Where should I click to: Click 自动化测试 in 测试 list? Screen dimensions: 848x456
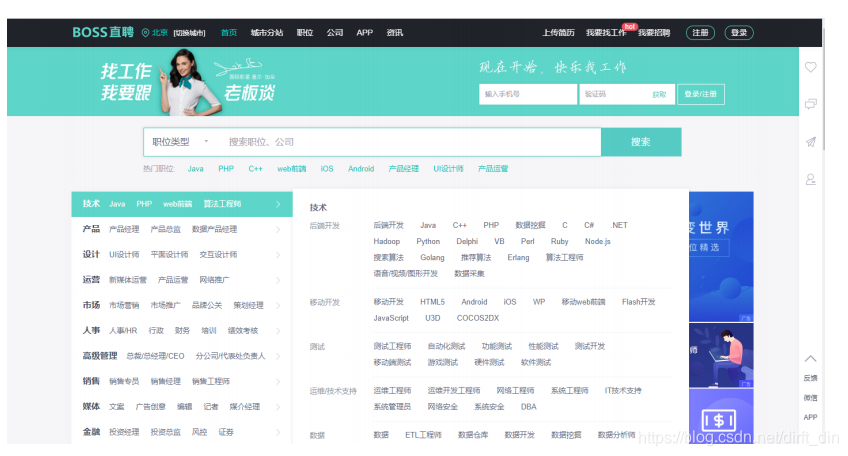[x=446, y=346]
